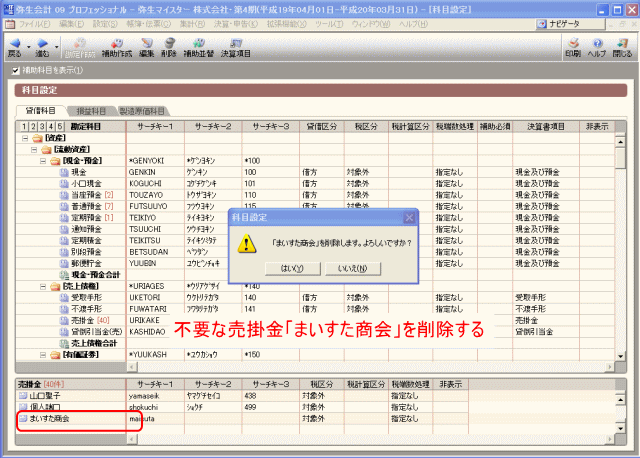The width and height of the screenshot is (640, 458).
Task: Click the 売上債権合計 total row
Action: click(94, 343)
